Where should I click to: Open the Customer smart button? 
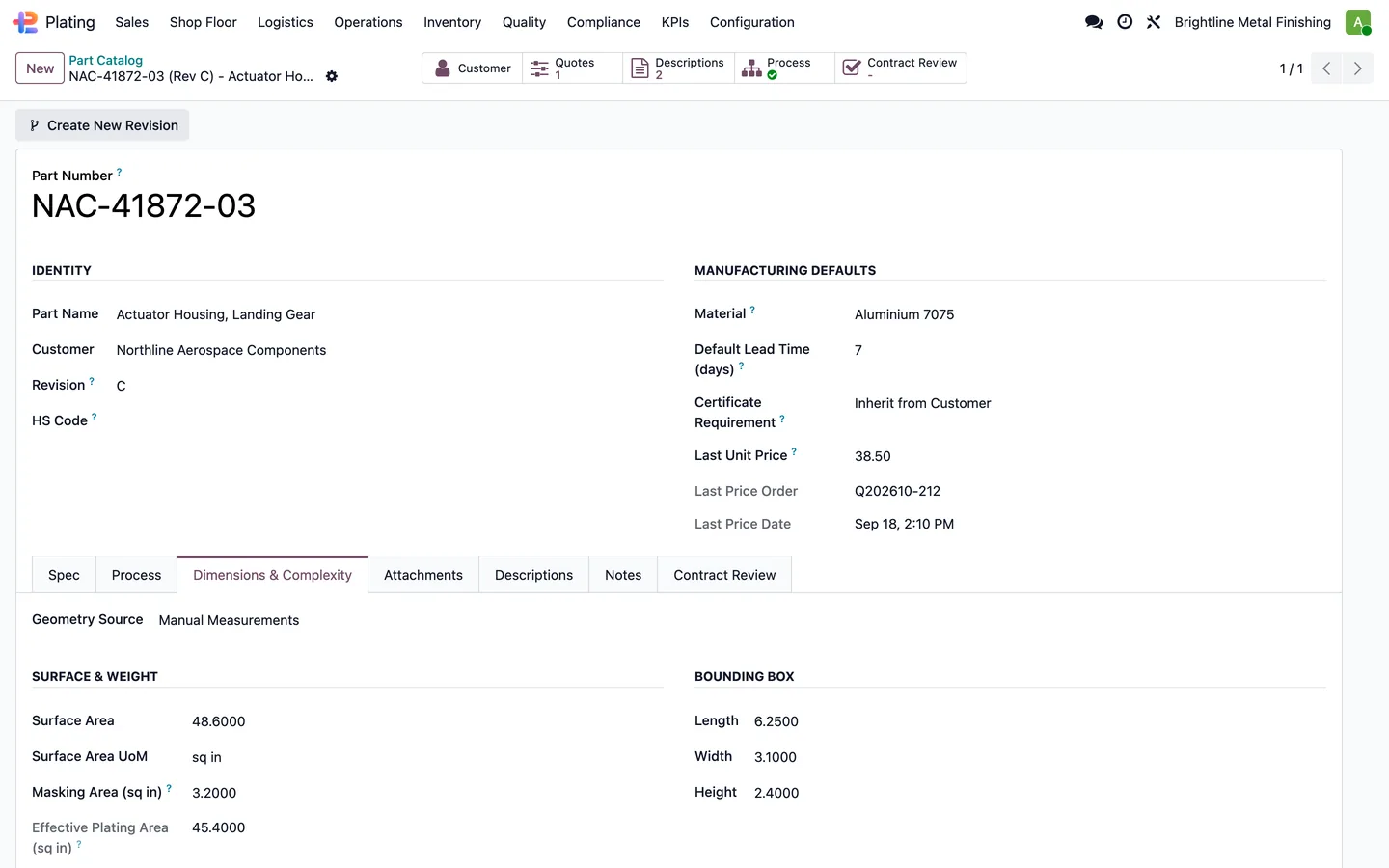coord(473,68)
